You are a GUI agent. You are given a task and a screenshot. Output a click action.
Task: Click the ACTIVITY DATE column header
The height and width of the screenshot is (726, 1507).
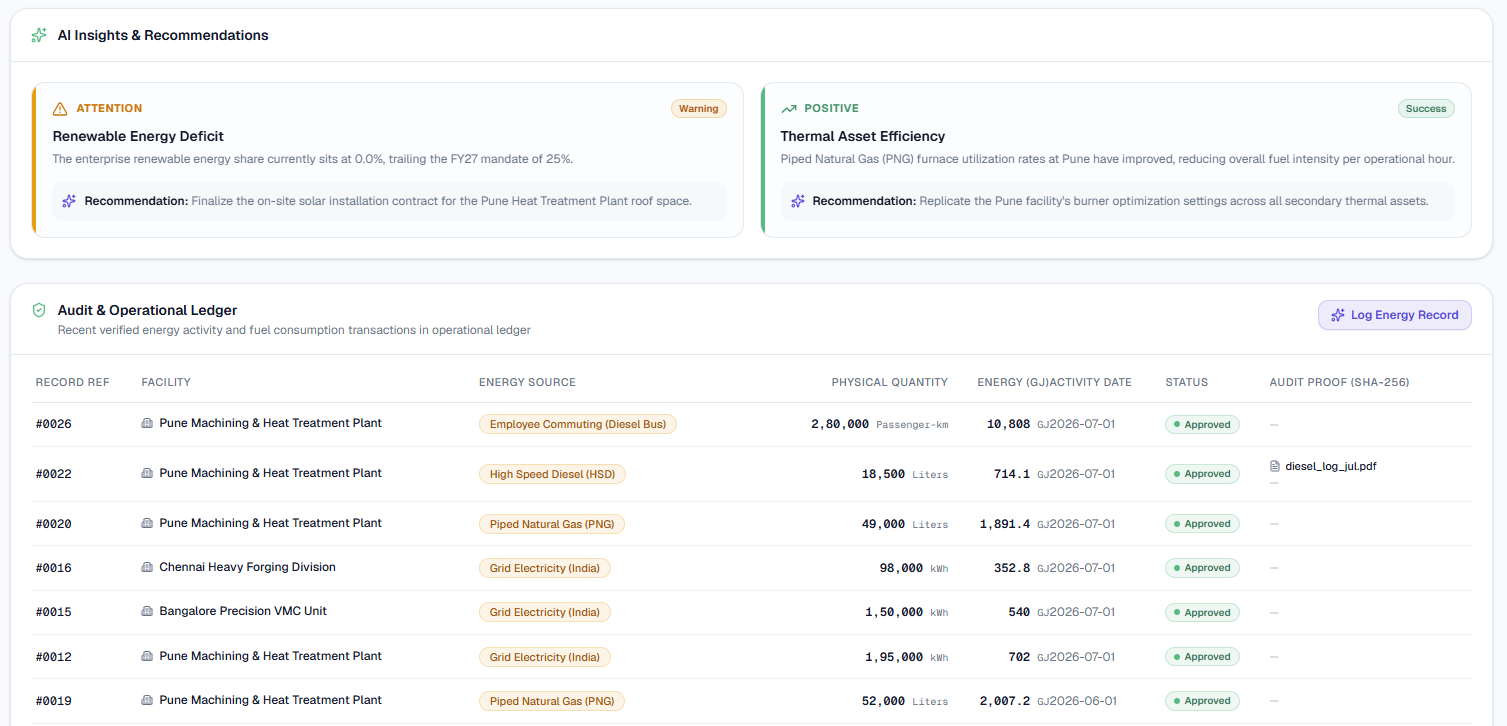coord(1091,382)
